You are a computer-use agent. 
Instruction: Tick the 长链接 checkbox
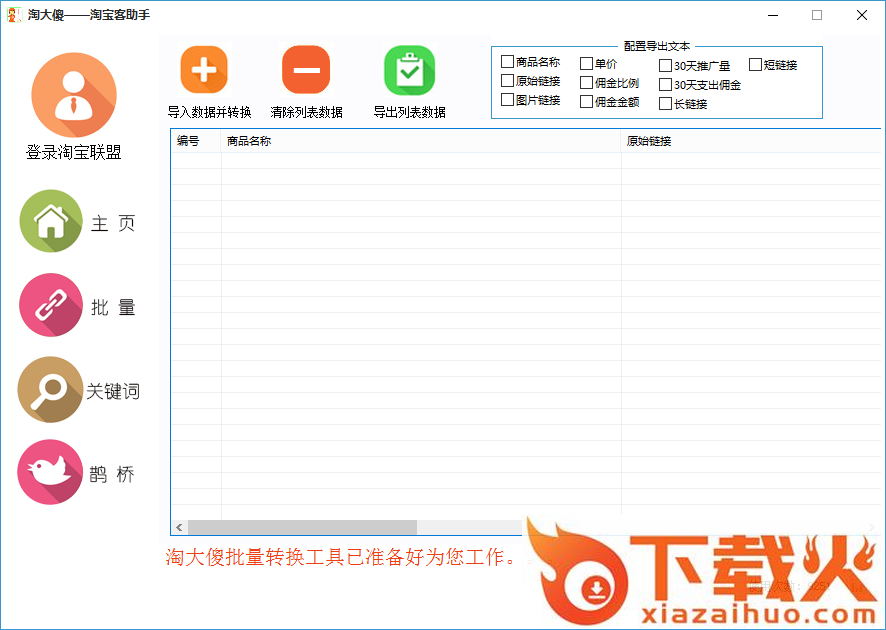[666, 104]
